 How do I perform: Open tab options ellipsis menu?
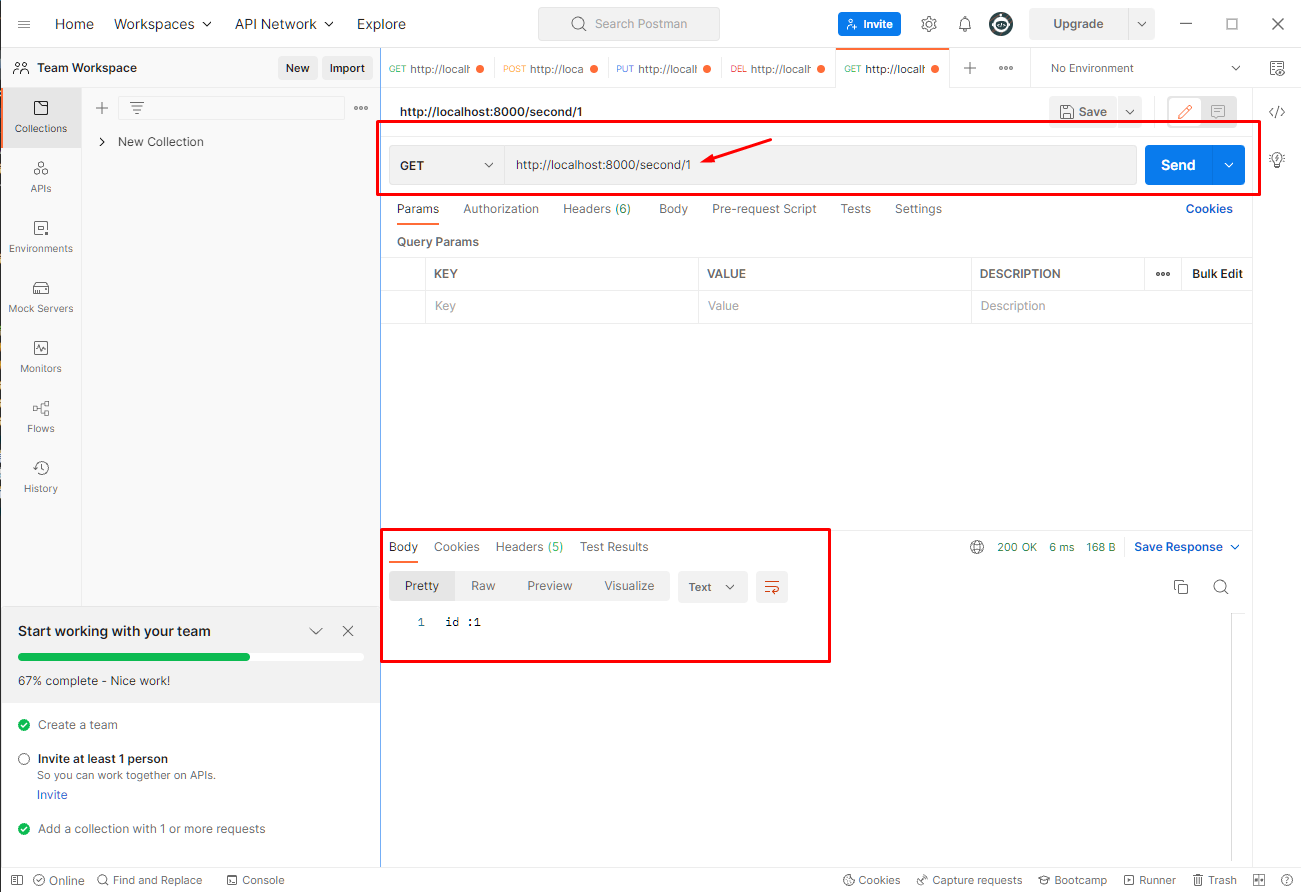pos(1006,68)
